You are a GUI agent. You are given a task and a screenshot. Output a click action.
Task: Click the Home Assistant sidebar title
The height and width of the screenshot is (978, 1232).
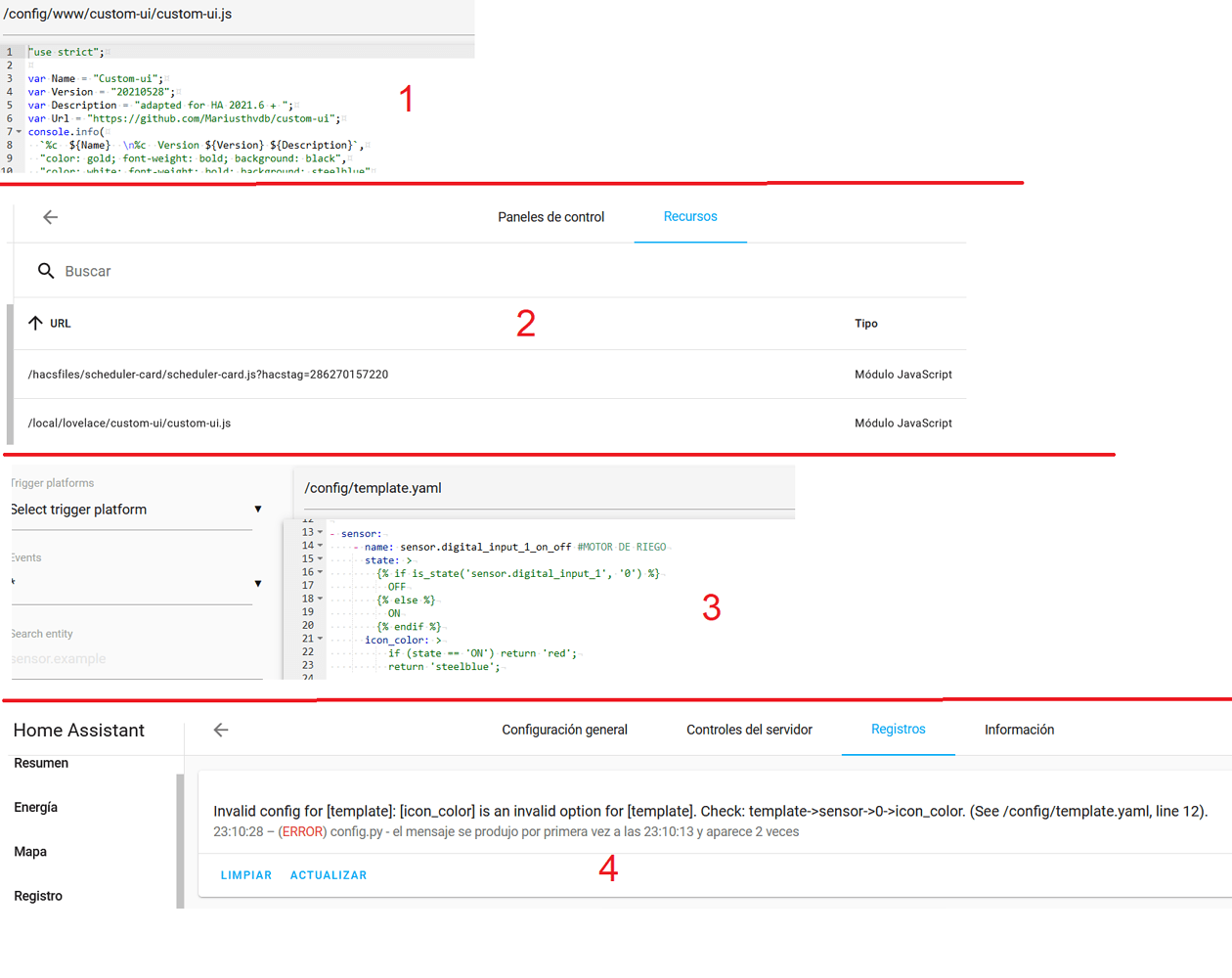[78, 731]
